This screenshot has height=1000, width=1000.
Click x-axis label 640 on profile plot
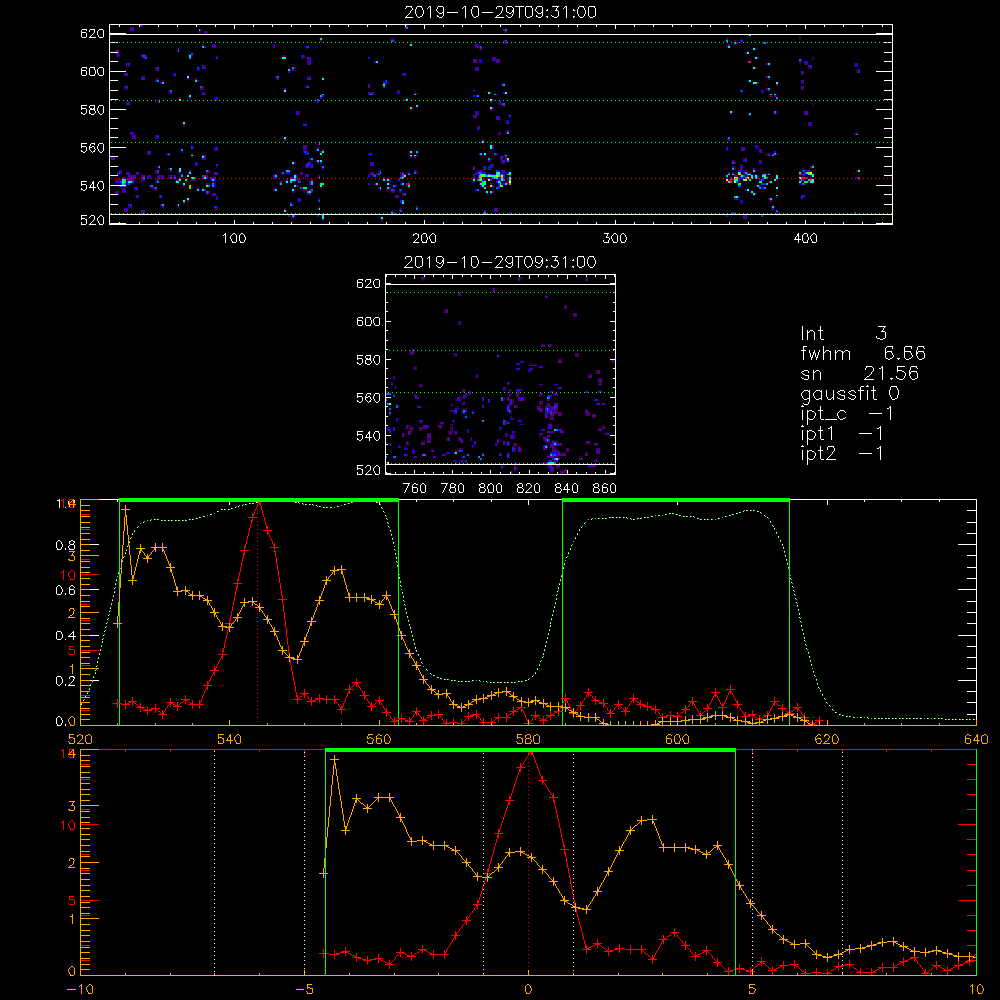click(x=976, y=740)
